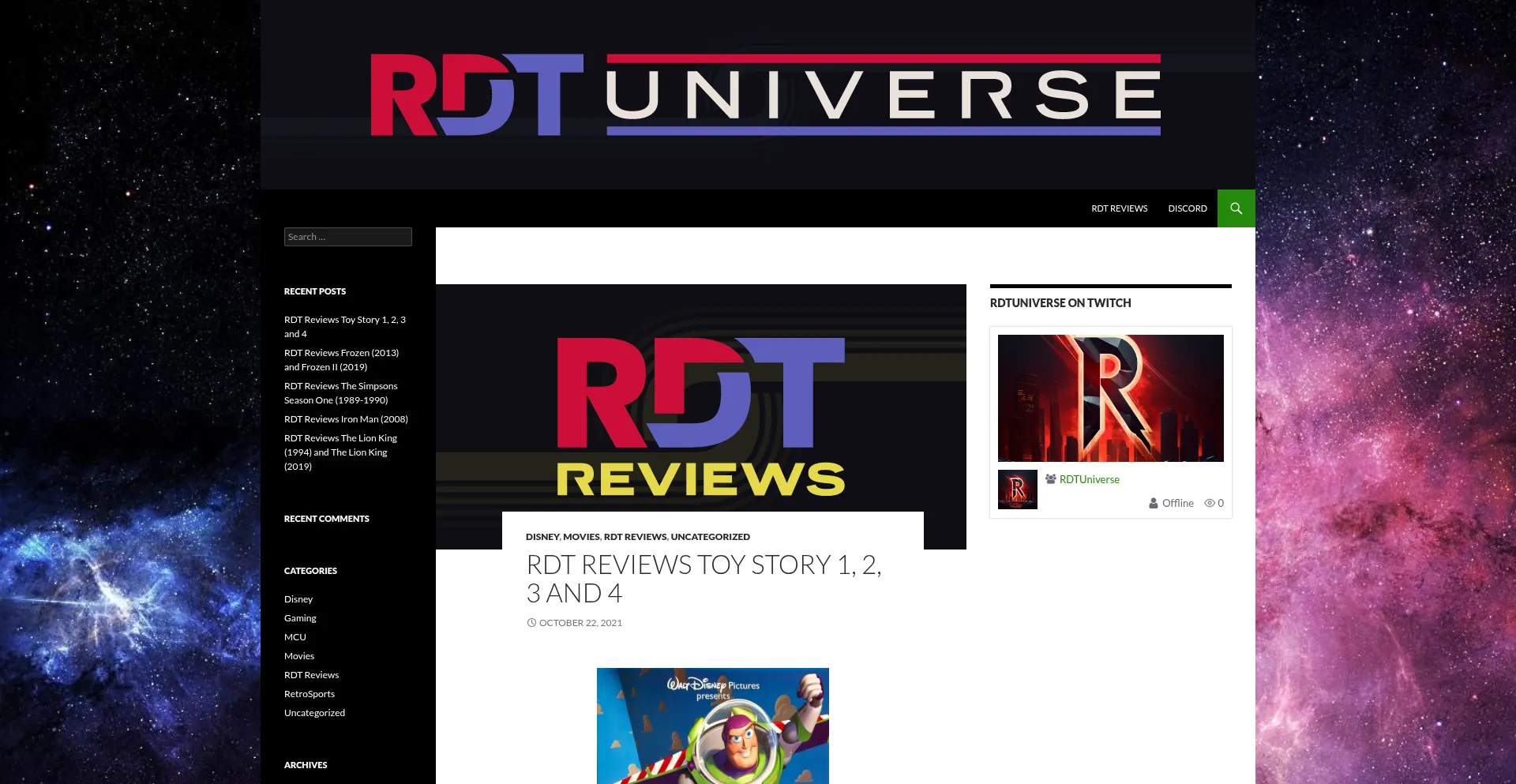Click the Recent Posts heading
1516x784 pixels.
click(x=315, y=291)
